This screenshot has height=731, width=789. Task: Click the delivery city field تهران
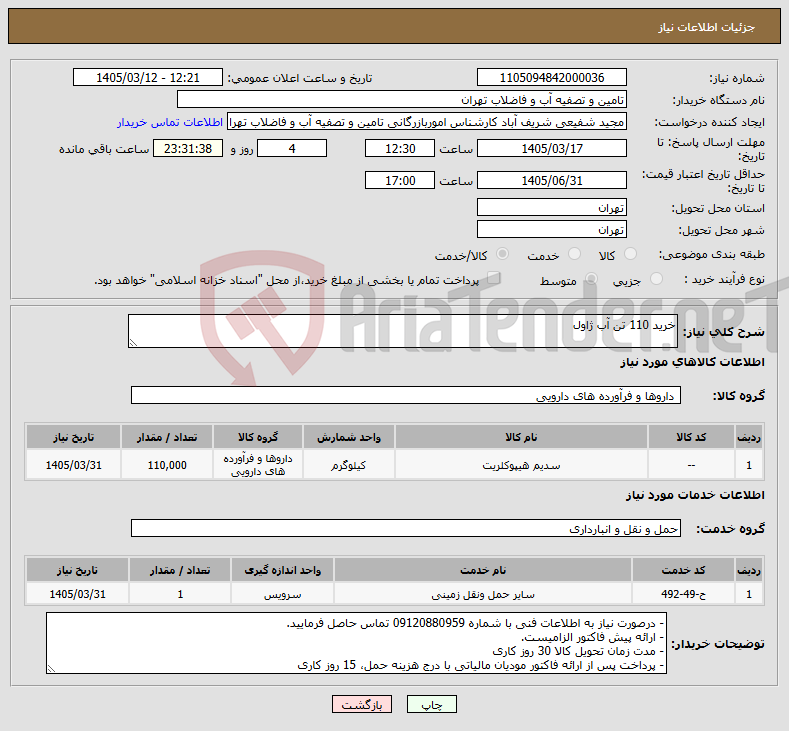pyautogui.click(x=551, y=229)
